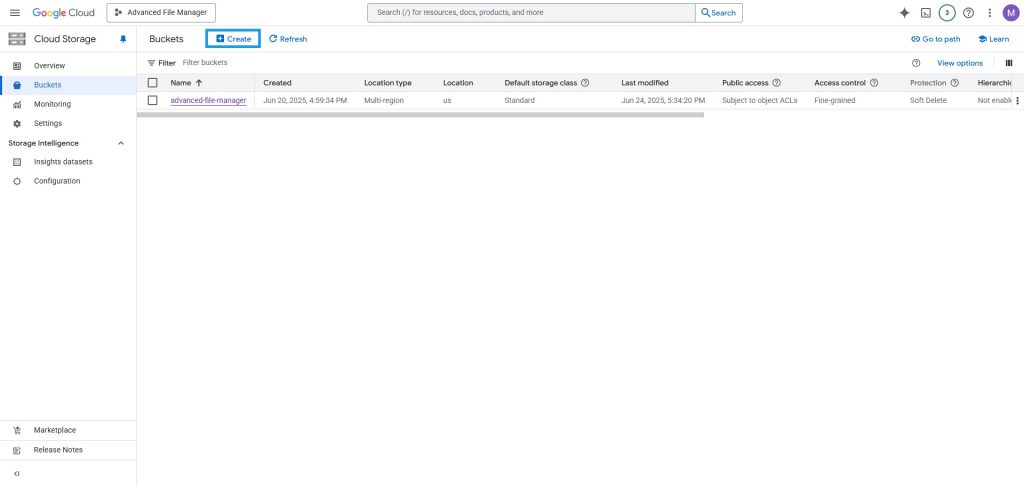This screenshot has width=1024, height=486.
Task: Open the row actions menu for advanced-file-manager
Action: pos(1017,101)
